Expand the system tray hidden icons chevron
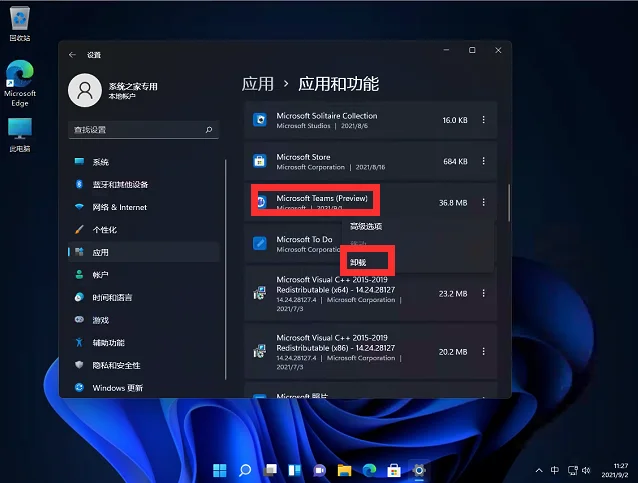Viewport: 638px width, 483px height. coord(539,470)
